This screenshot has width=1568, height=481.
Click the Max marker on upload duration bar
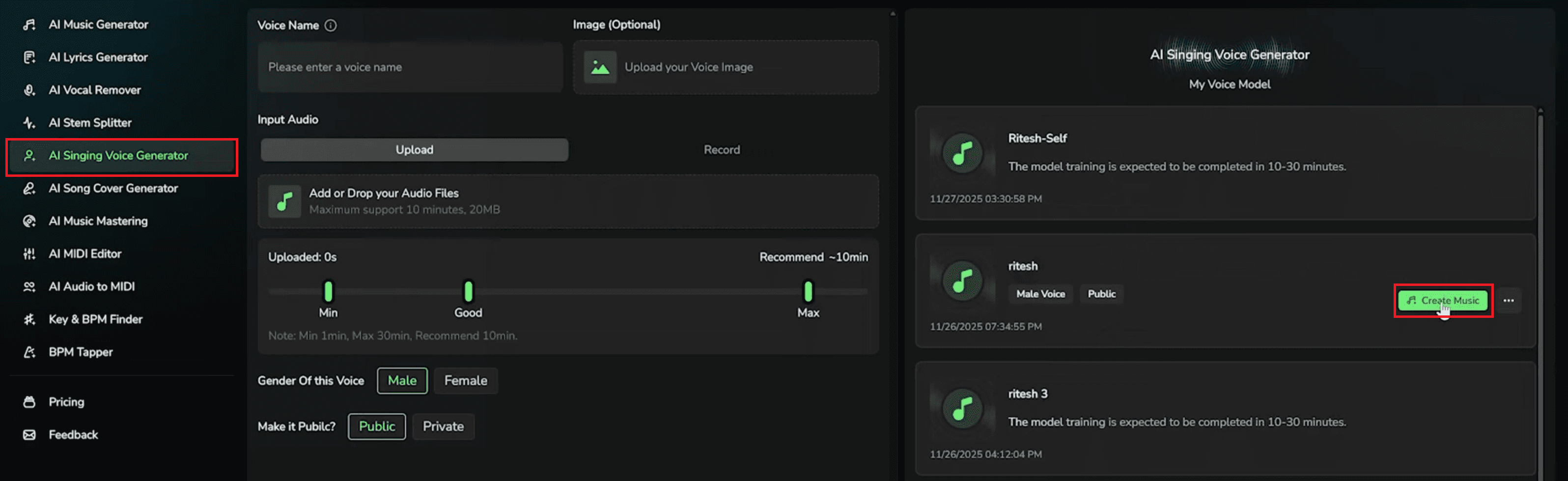click(x=808, y=292)
